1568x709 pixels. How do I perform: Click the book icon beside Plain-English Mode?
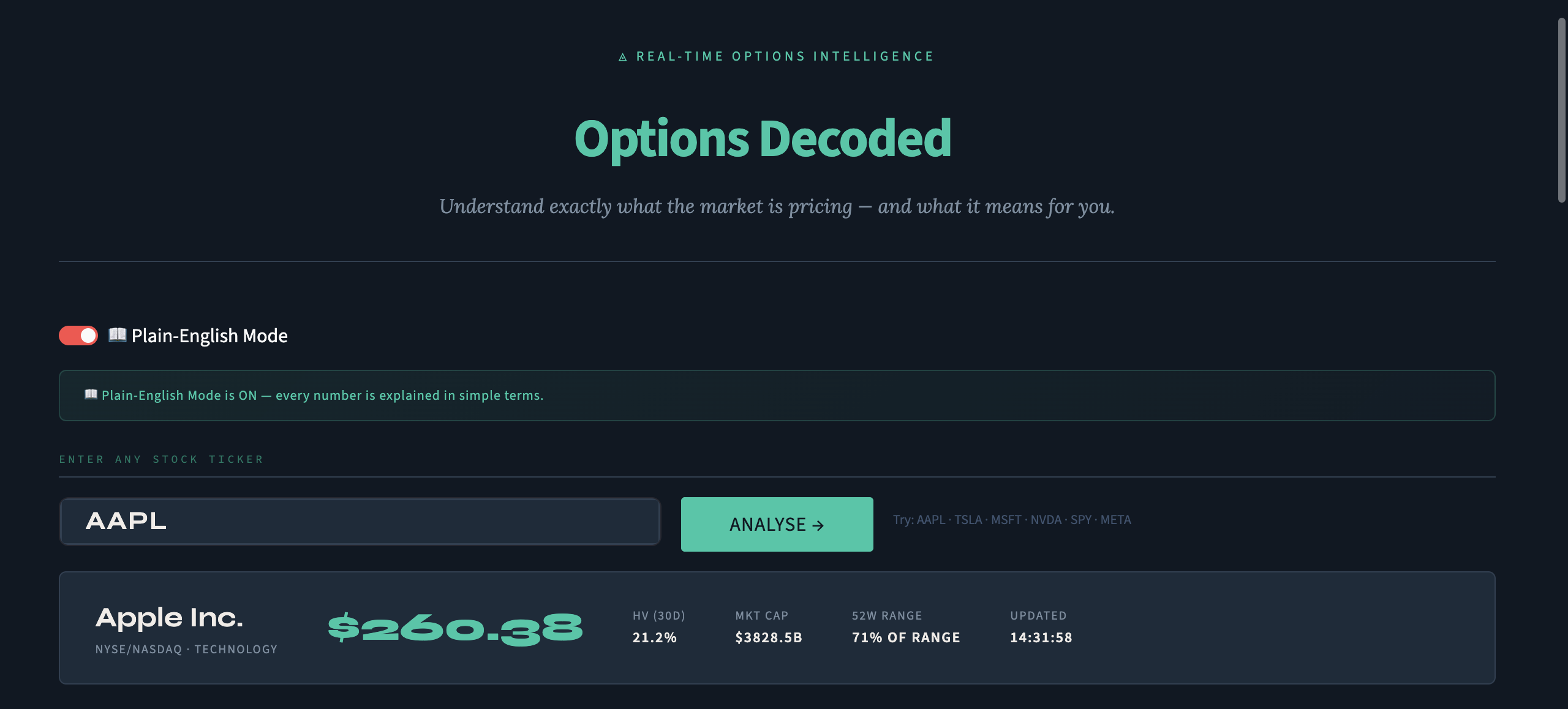click(x=116, y=335)
